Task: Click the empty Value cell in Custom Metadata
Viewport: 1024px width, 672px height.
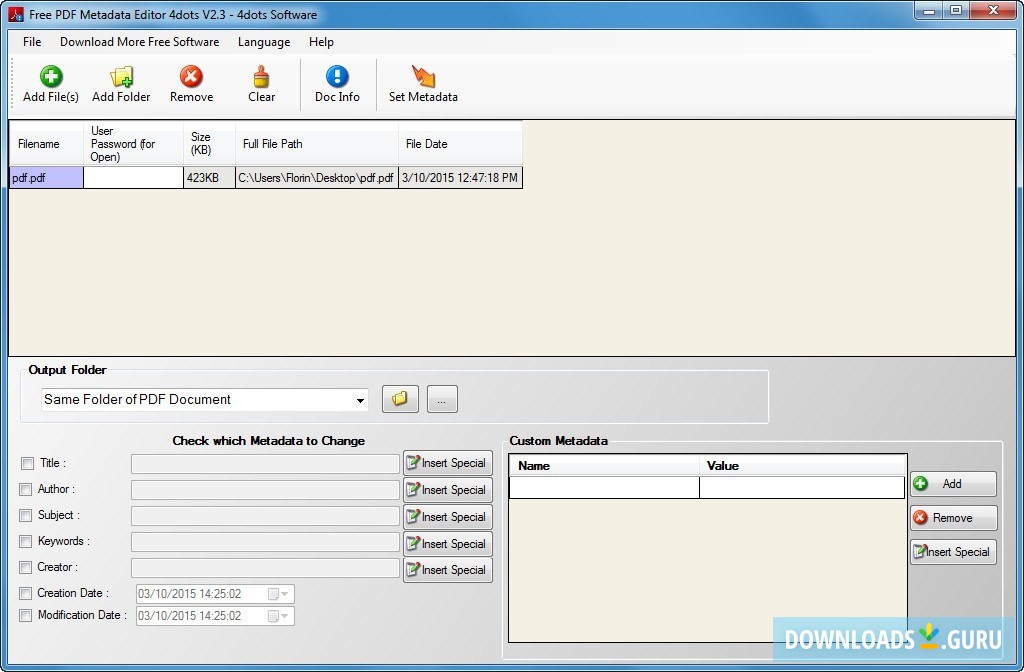Action: coord(802,487)
